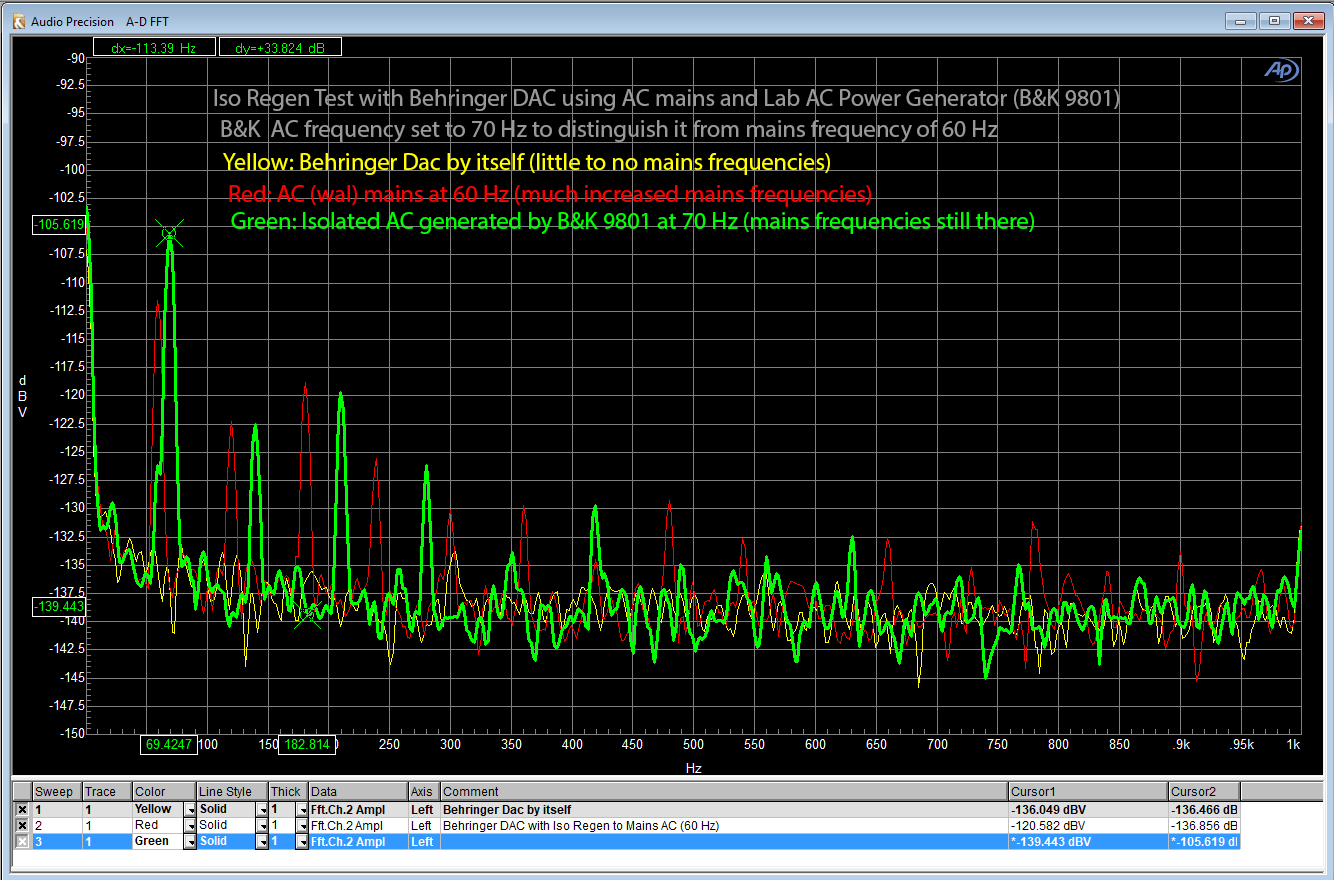Open Color dropdown for the Green trace
Screen dimensions: 1334x880
coord(190,842)
